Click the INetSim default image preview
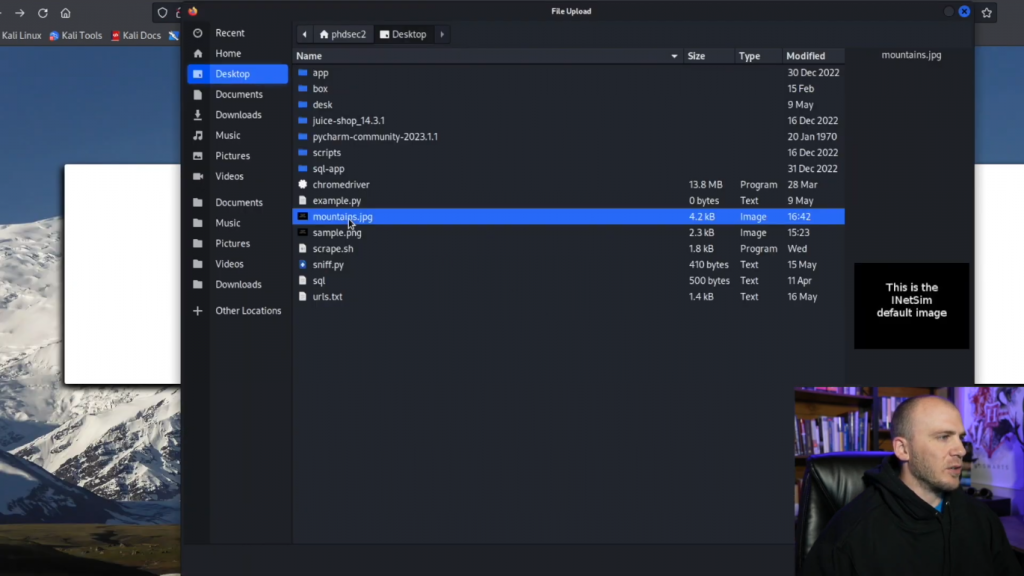Screen dimensions: 1024x576 [912, 306]
